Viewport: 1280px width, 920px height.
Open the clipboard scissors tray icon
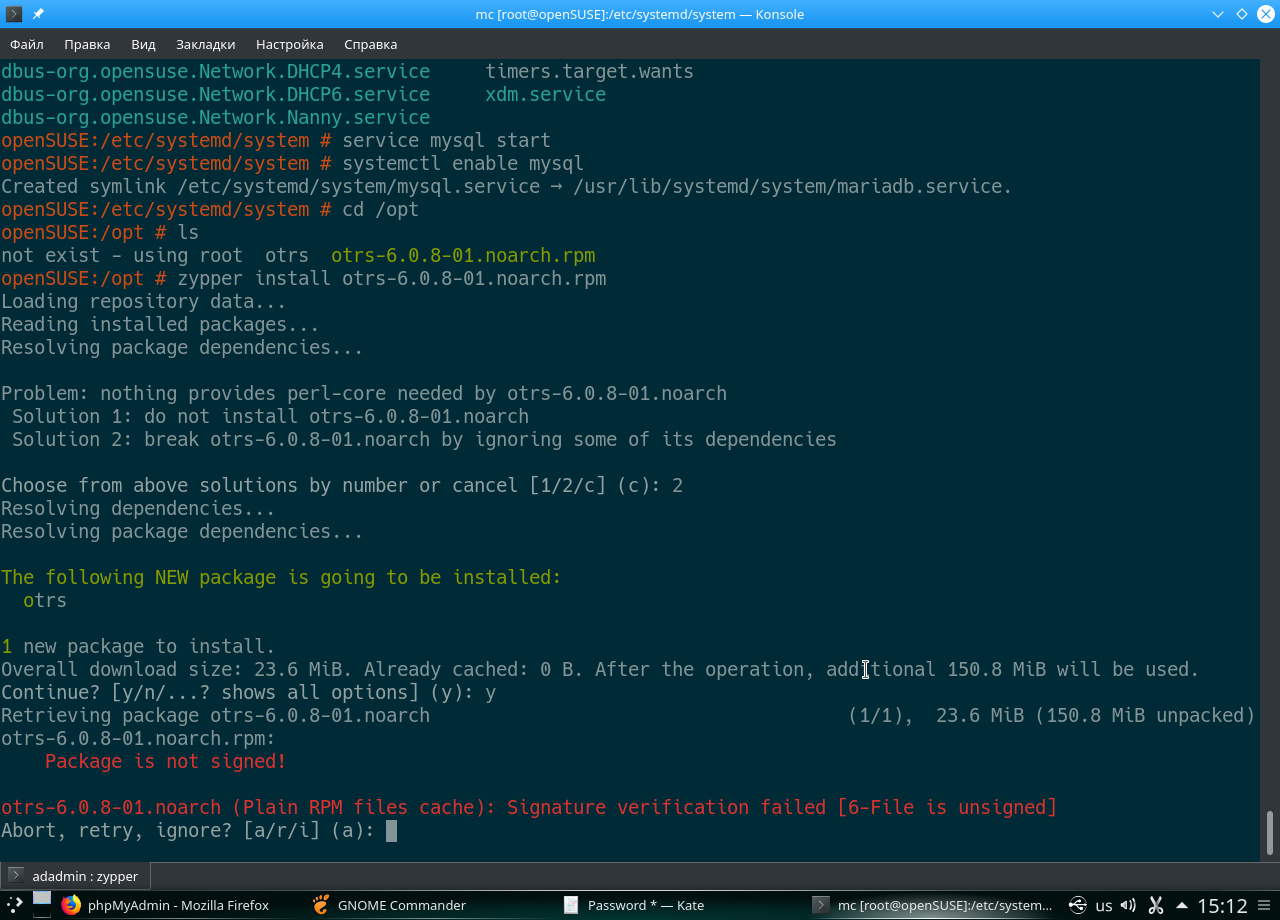[1155, 905]
